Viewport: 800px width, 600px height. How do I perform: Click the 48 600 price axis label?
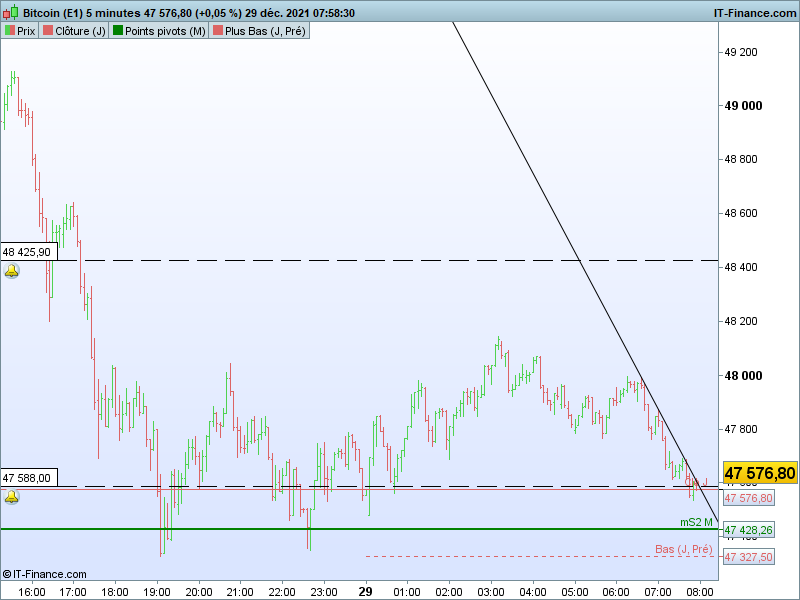point(741,213)
